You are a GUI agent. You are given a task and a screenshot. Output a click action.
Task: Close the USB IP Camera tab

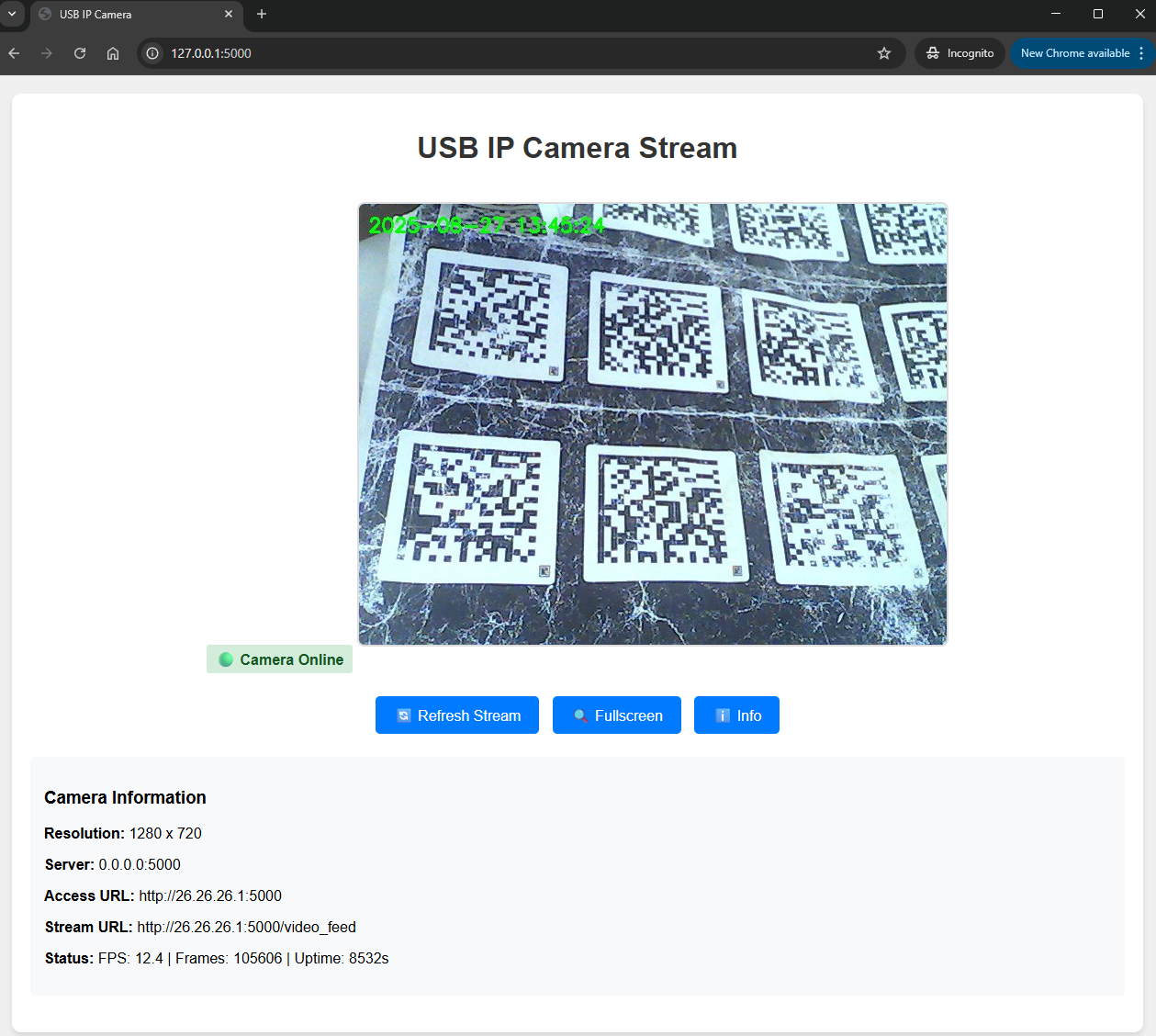click(229, 14)
